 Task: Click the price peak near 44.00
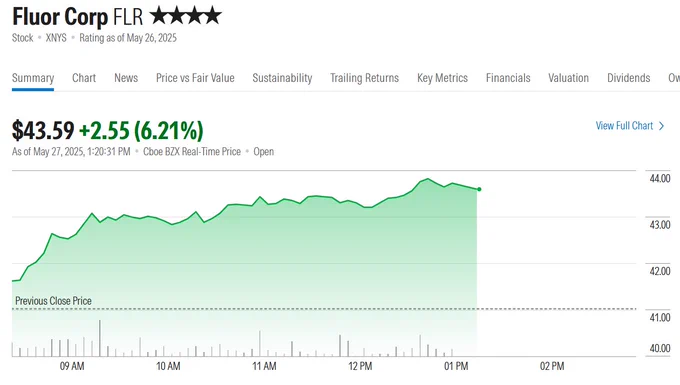point(428,179)
